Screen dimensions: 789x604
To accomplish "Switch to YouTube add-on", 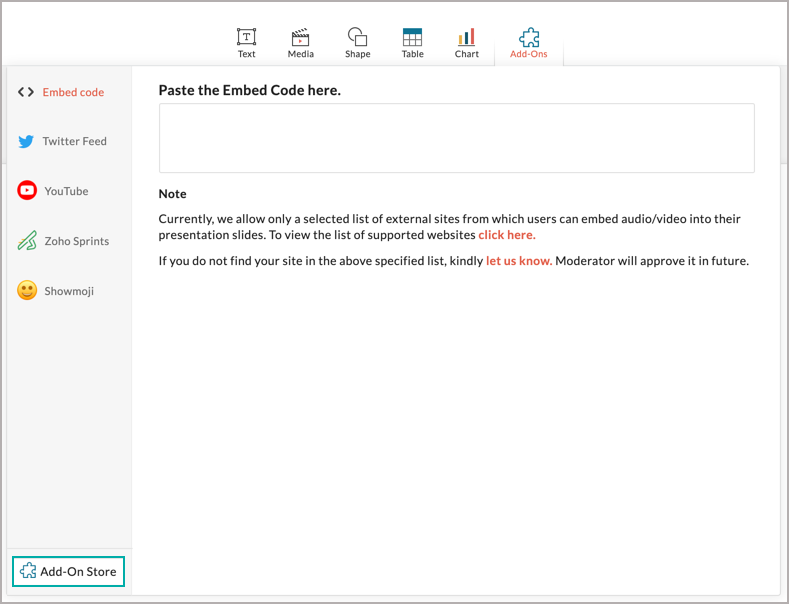I will pyautogui.click(x=69, y=191).
